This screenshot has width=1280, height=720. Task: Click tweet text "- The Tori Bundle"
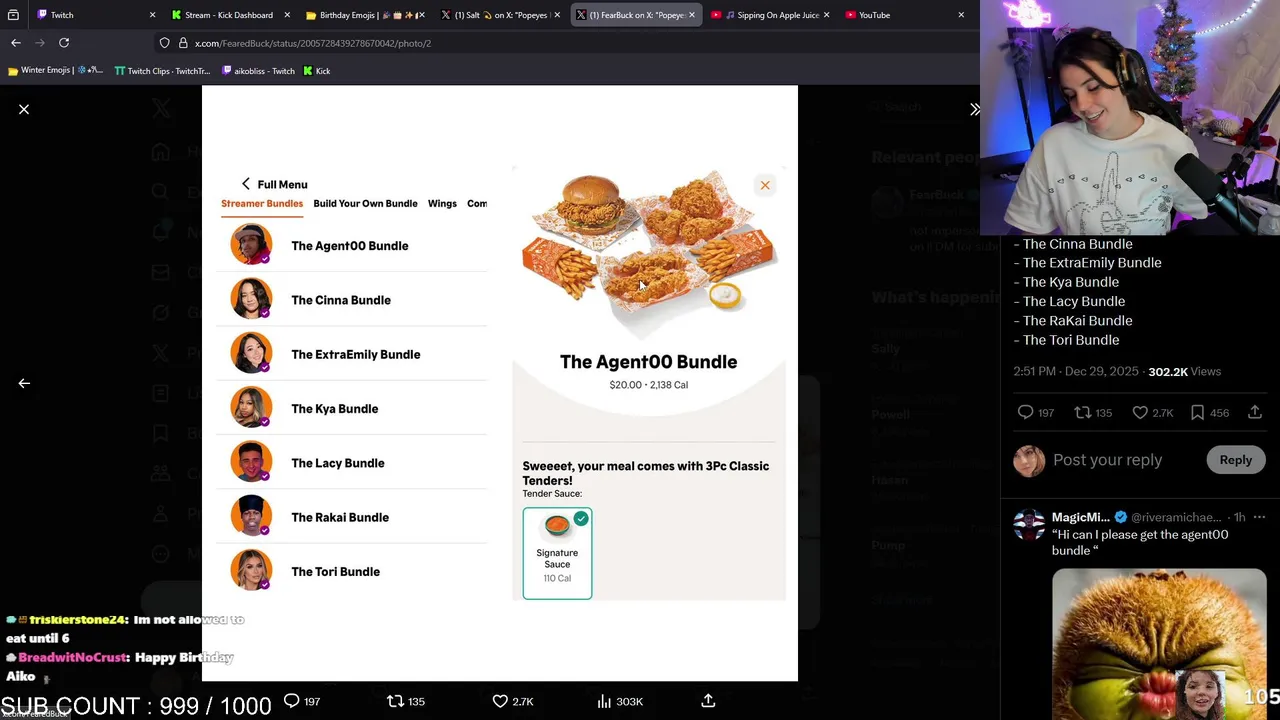coord(1066,340)
